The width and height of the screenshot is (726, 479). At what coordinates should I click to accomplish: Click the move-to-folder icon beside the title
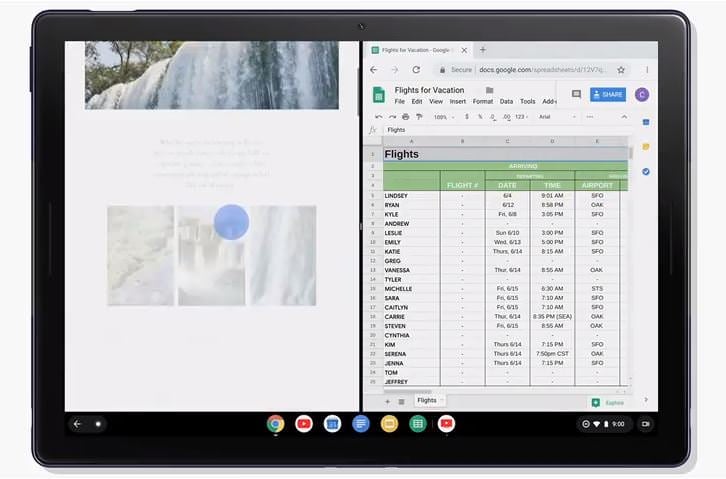(x=489, y=90)
